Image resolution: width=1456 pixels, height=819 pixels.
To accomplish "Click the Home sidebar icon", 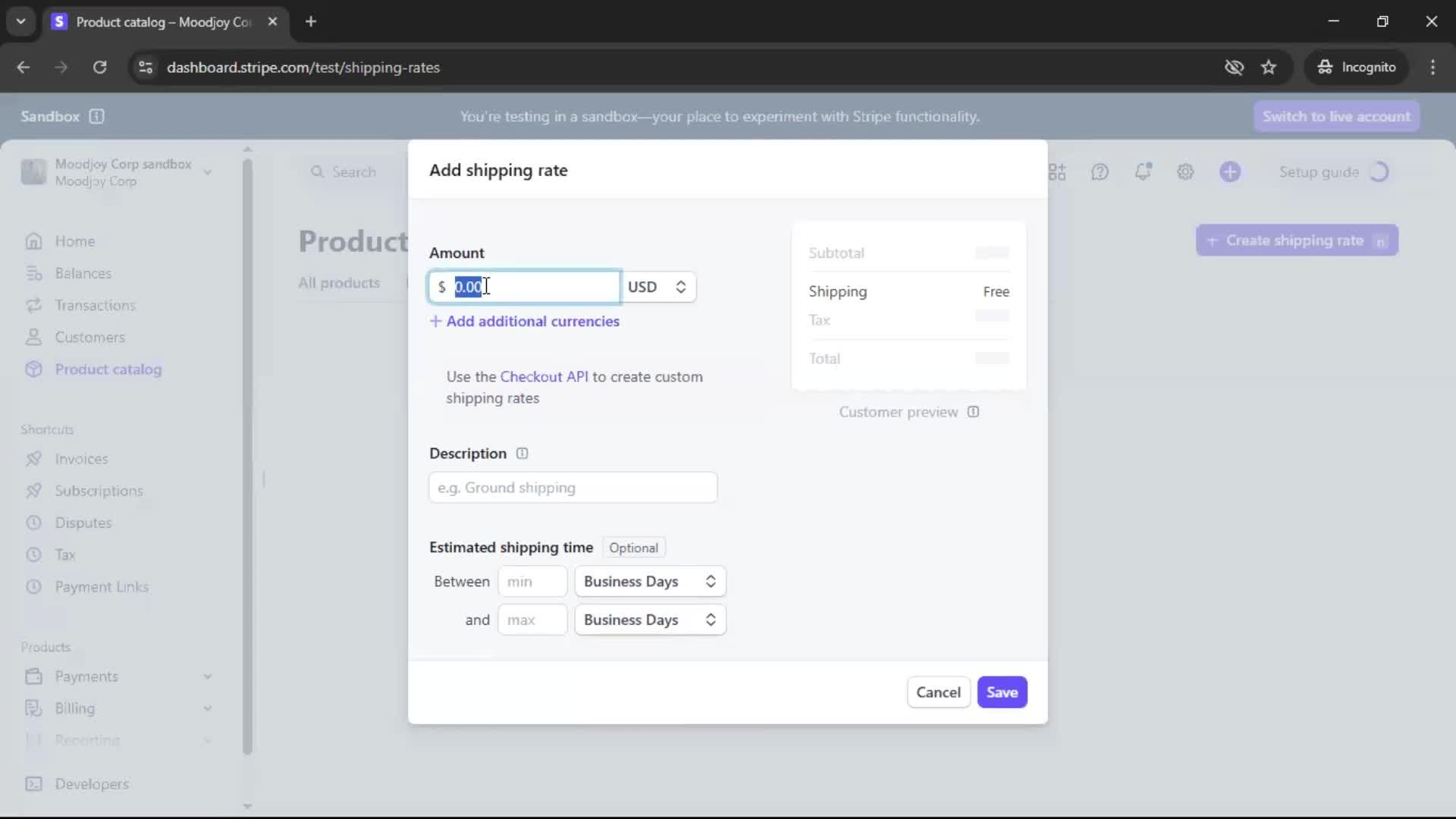I will click(x=33, y=241).
